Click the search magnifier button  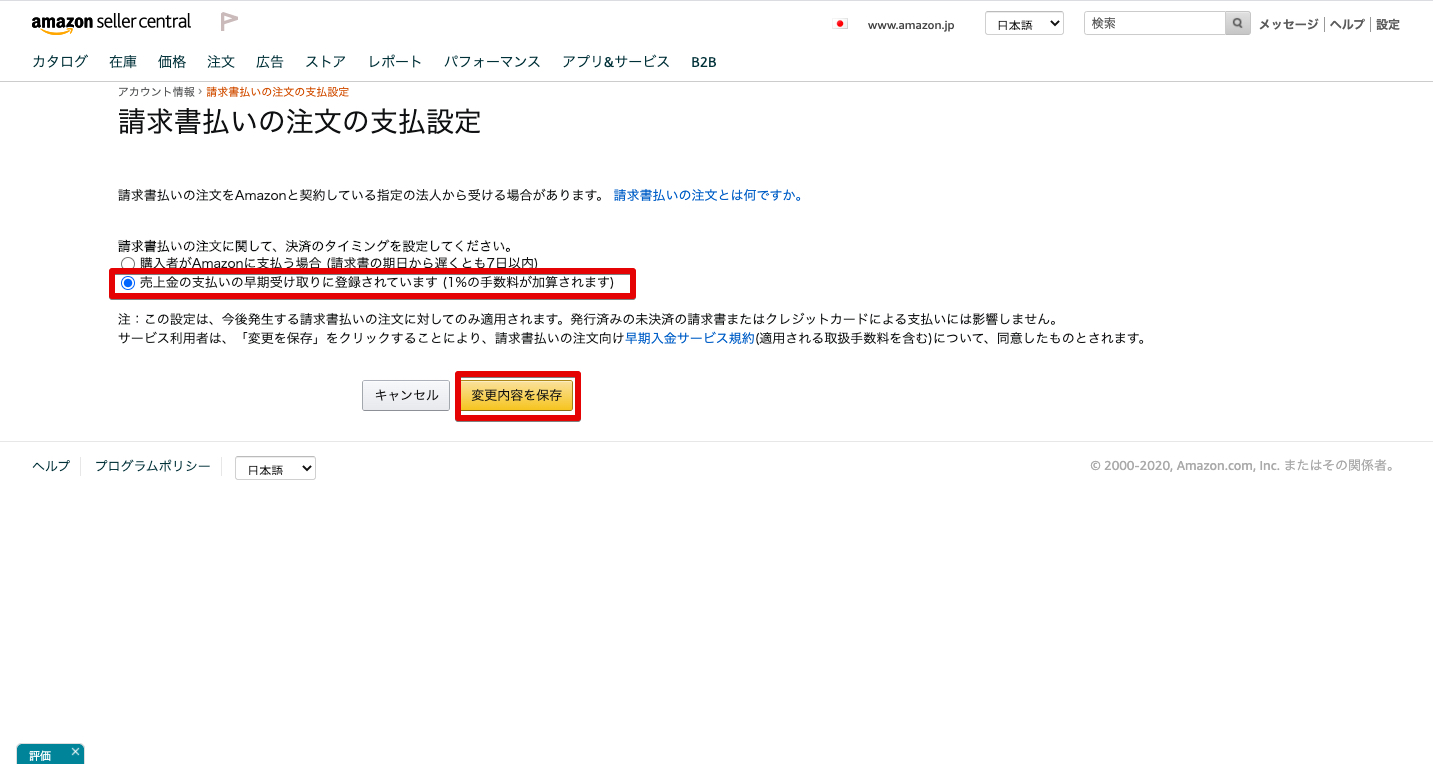(1238, 23)
